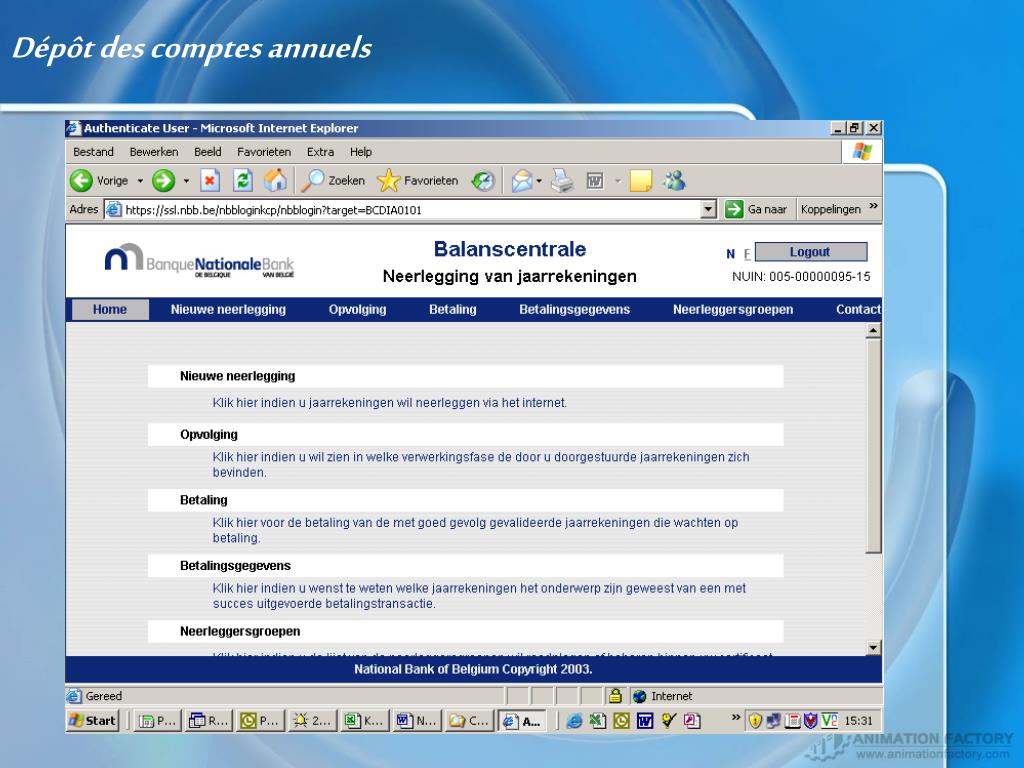
Task: Click the security padlock in status bar
Action: pos(615,696)
